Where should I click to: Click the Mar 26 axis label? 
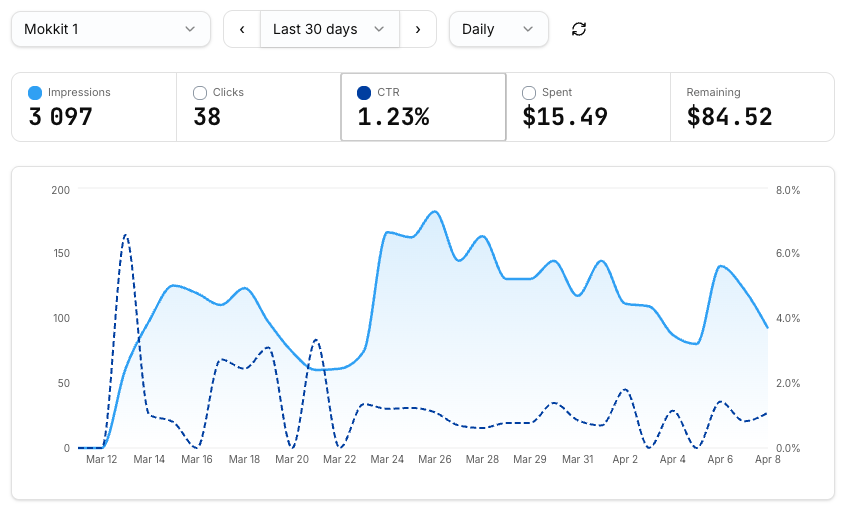click(x=435, y=460)
